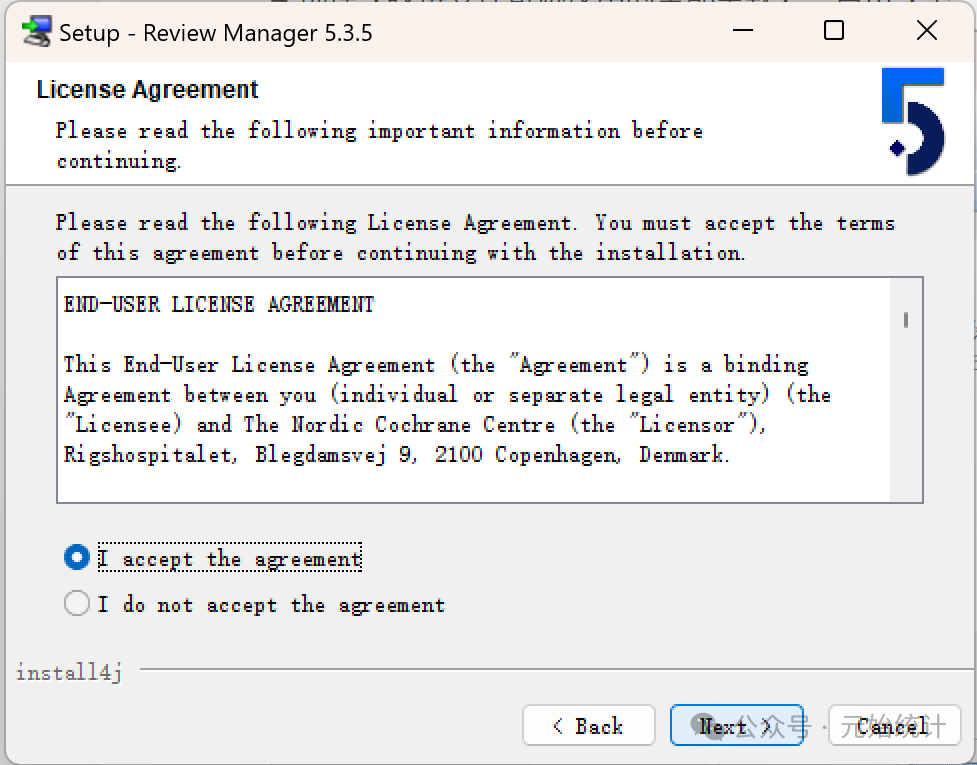Click the "END-USER LICENSE AGREEMENT" heading line
The image size is (977, 765).
tap(219, 305)
